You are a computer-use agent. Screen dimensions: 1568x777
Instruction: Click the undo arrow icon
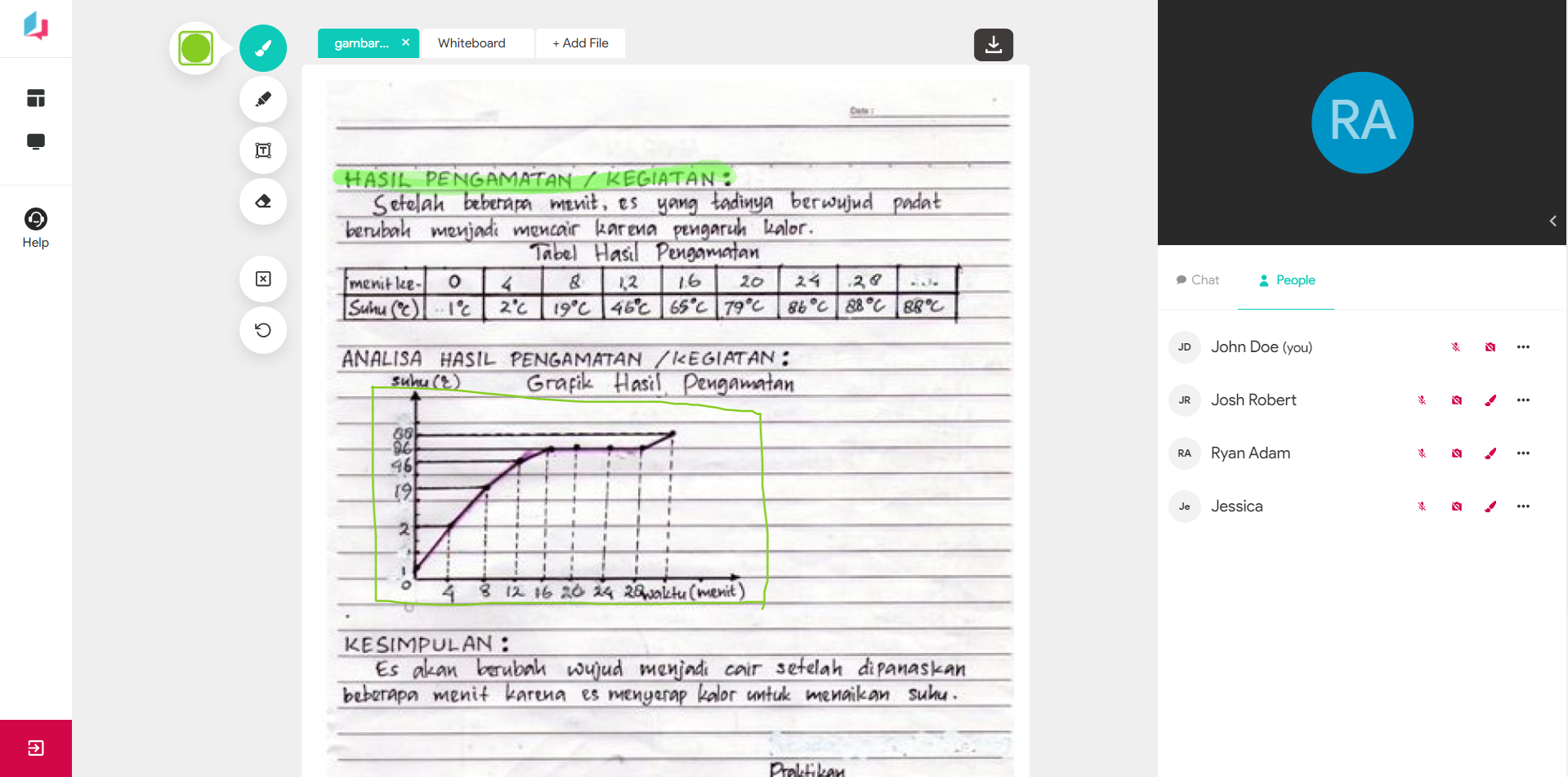pyautogui.click(x=263, y=330)
